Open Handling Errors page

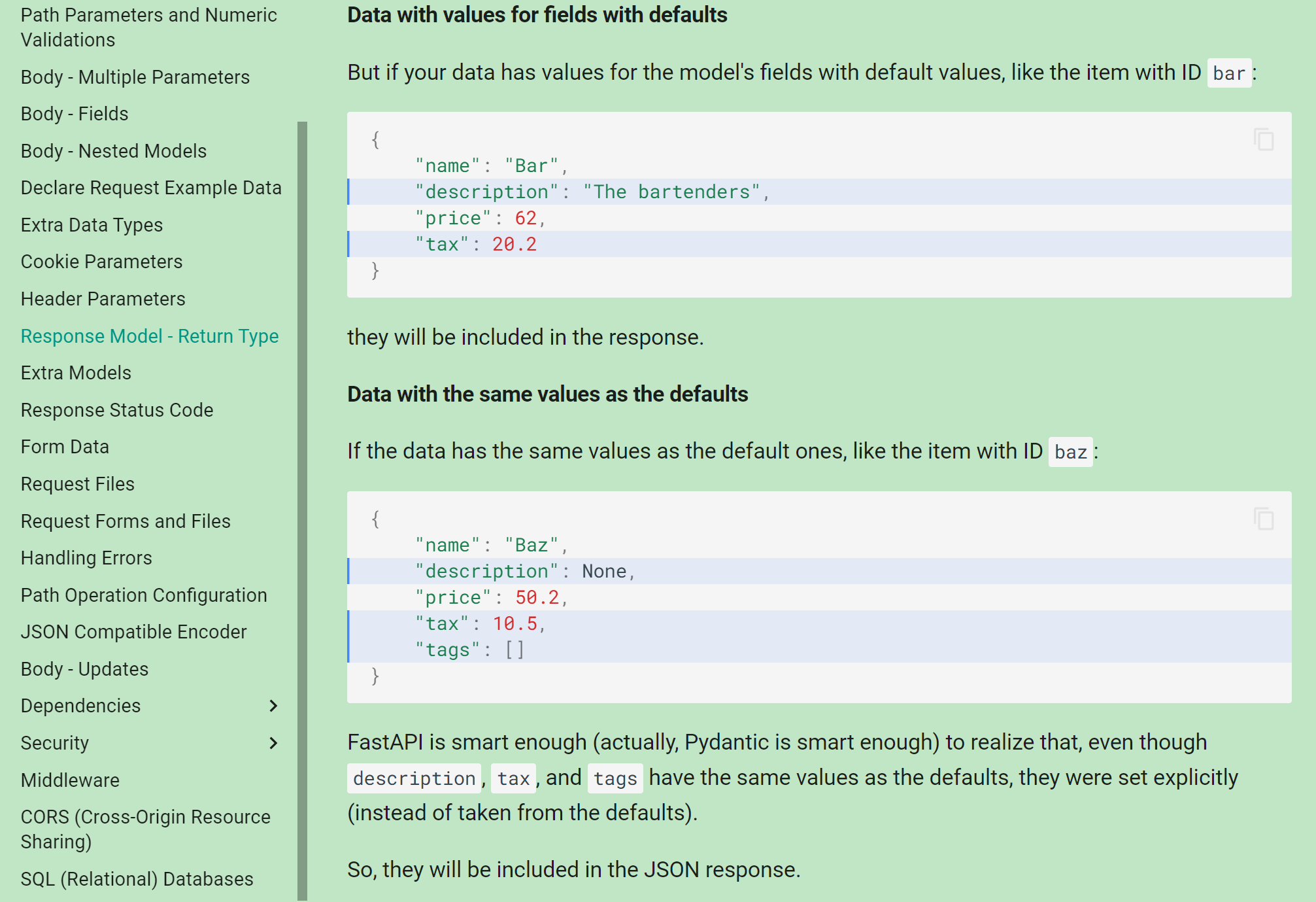click(86, 558)
